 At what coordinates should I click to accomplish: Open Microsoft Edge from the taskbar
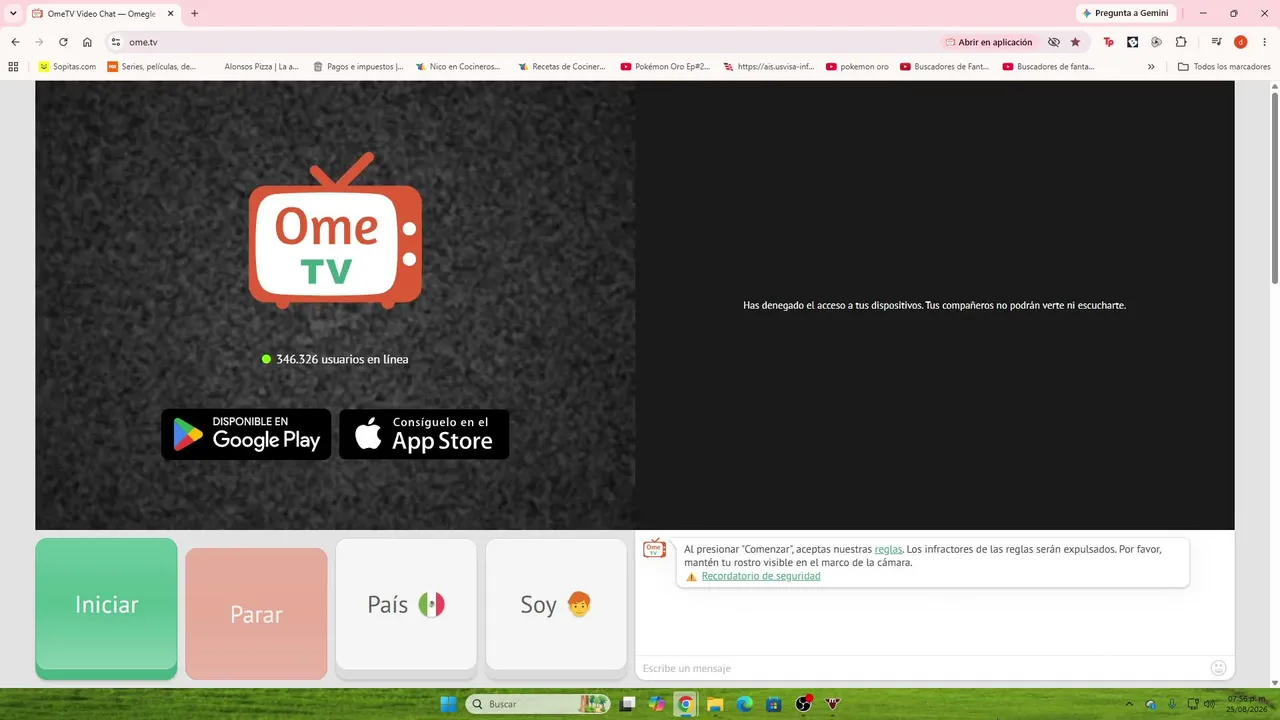pos(744,704)
